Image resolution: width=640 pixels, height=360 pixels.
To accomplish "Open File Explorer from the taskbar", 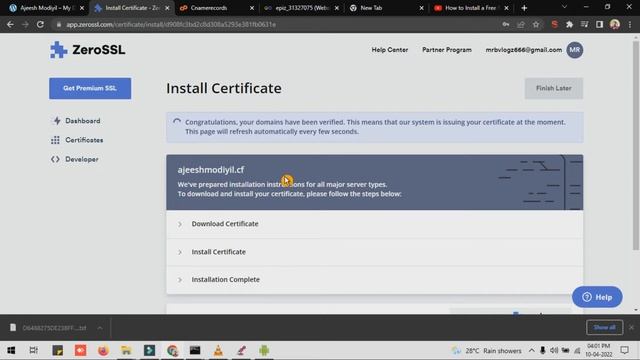I will (126, 350).
